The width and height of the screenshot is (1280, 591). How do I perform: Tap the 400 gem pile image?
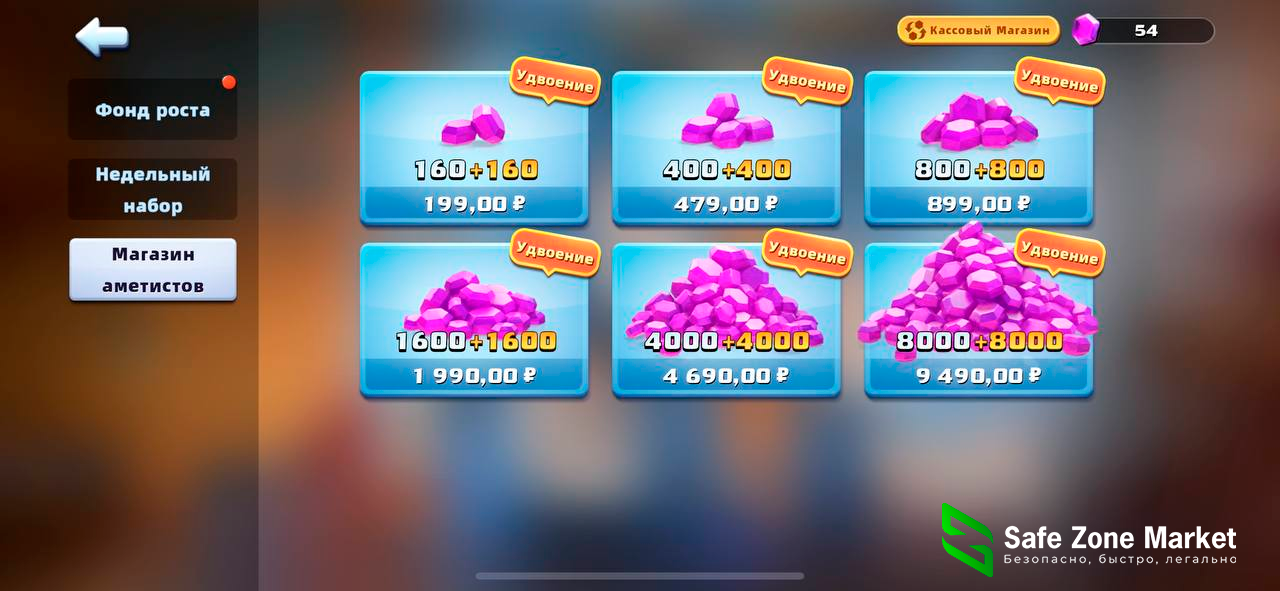pos(727,121)
